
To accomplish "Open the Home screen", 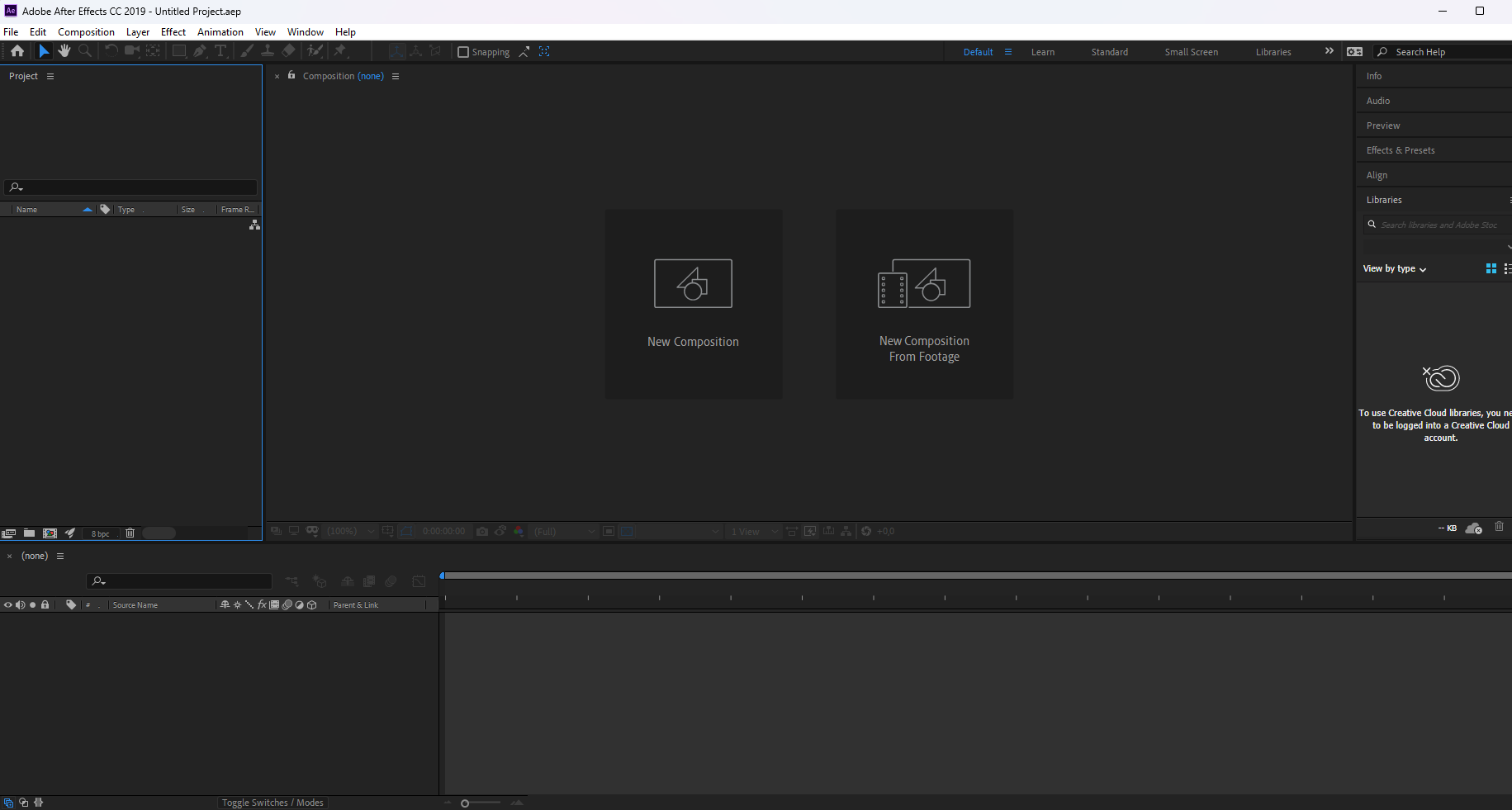I will (17, 50).
